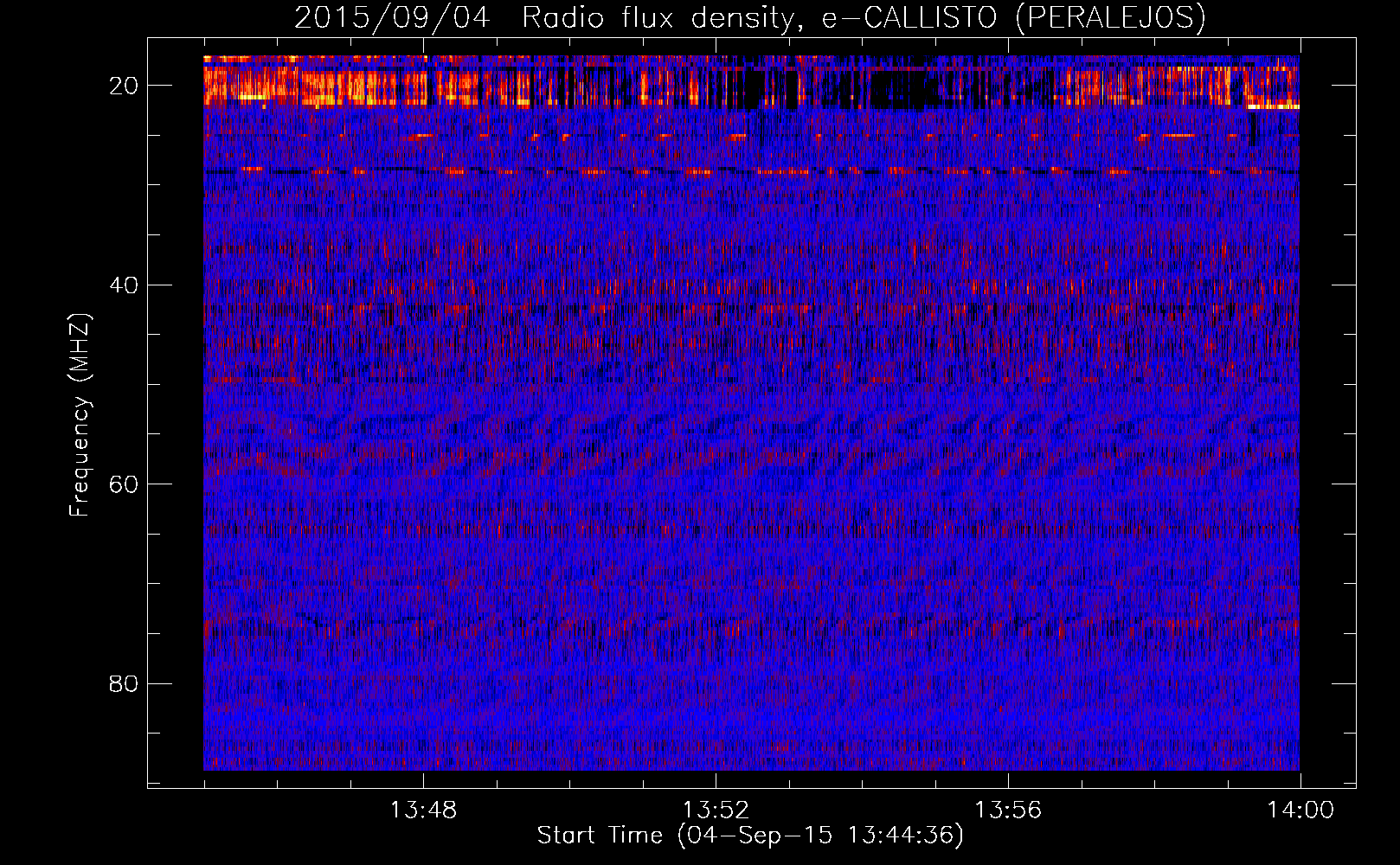This screenshot has width=1400, height=865.
Task: Click the plot title "Radio flux density, e-CALLISTO (PERALEJOS)"
Action: (864, 17)
